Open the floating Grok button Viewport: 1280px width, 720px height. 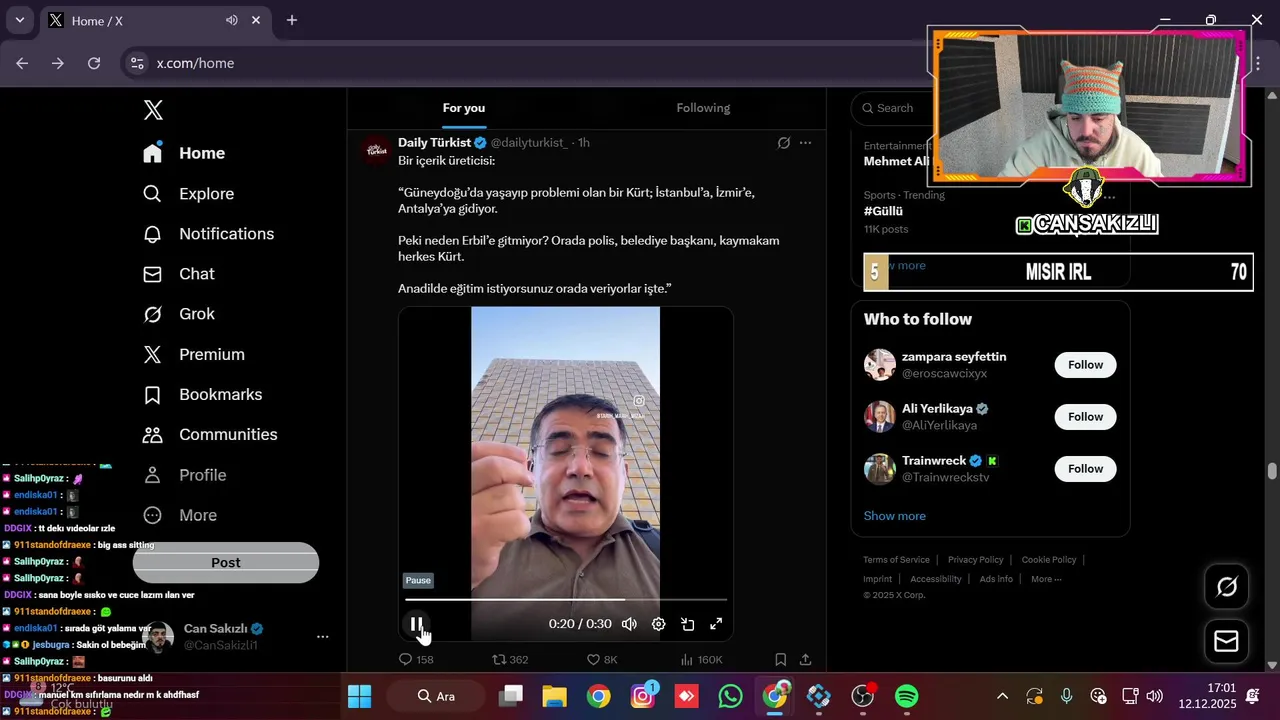click(x=1226, y=587)
